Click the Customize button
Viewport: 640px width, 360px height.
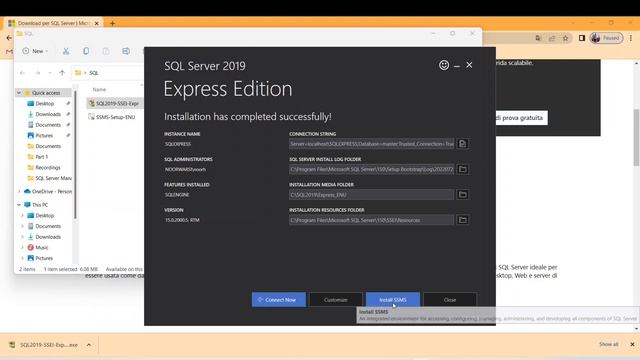click(x=336, y=300)
